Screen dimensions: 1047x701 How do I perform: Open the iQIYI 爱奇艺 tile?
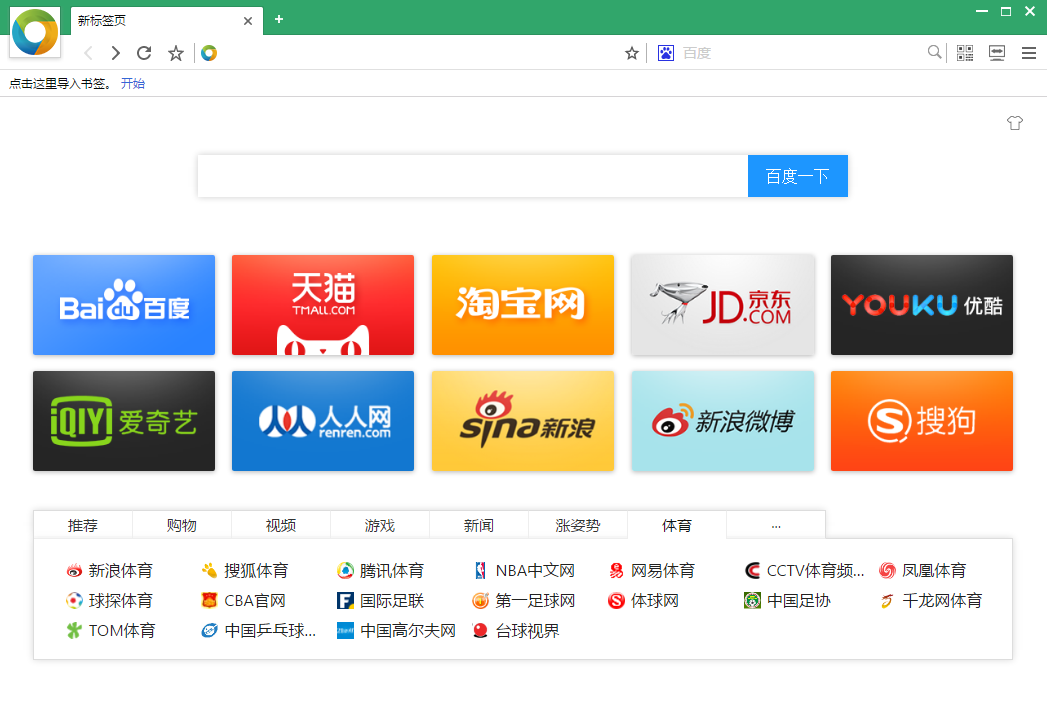point(124,421)
